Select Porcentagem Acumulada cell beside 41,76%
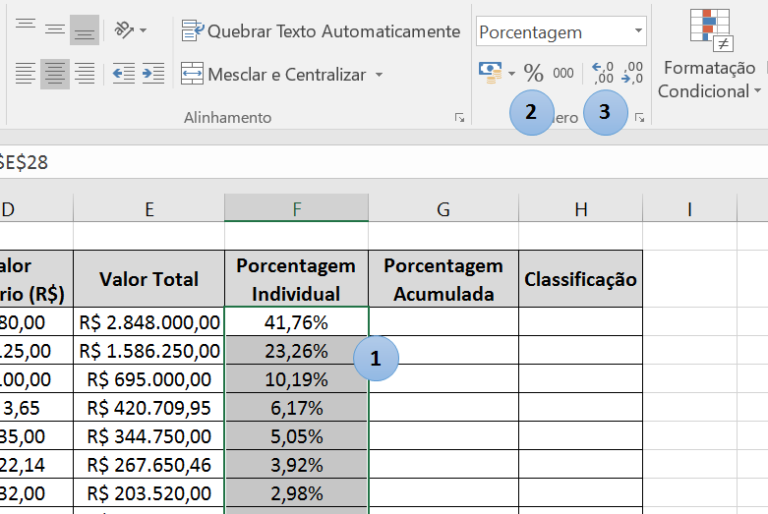Screen dimensions: 768x514 [443, 322]
